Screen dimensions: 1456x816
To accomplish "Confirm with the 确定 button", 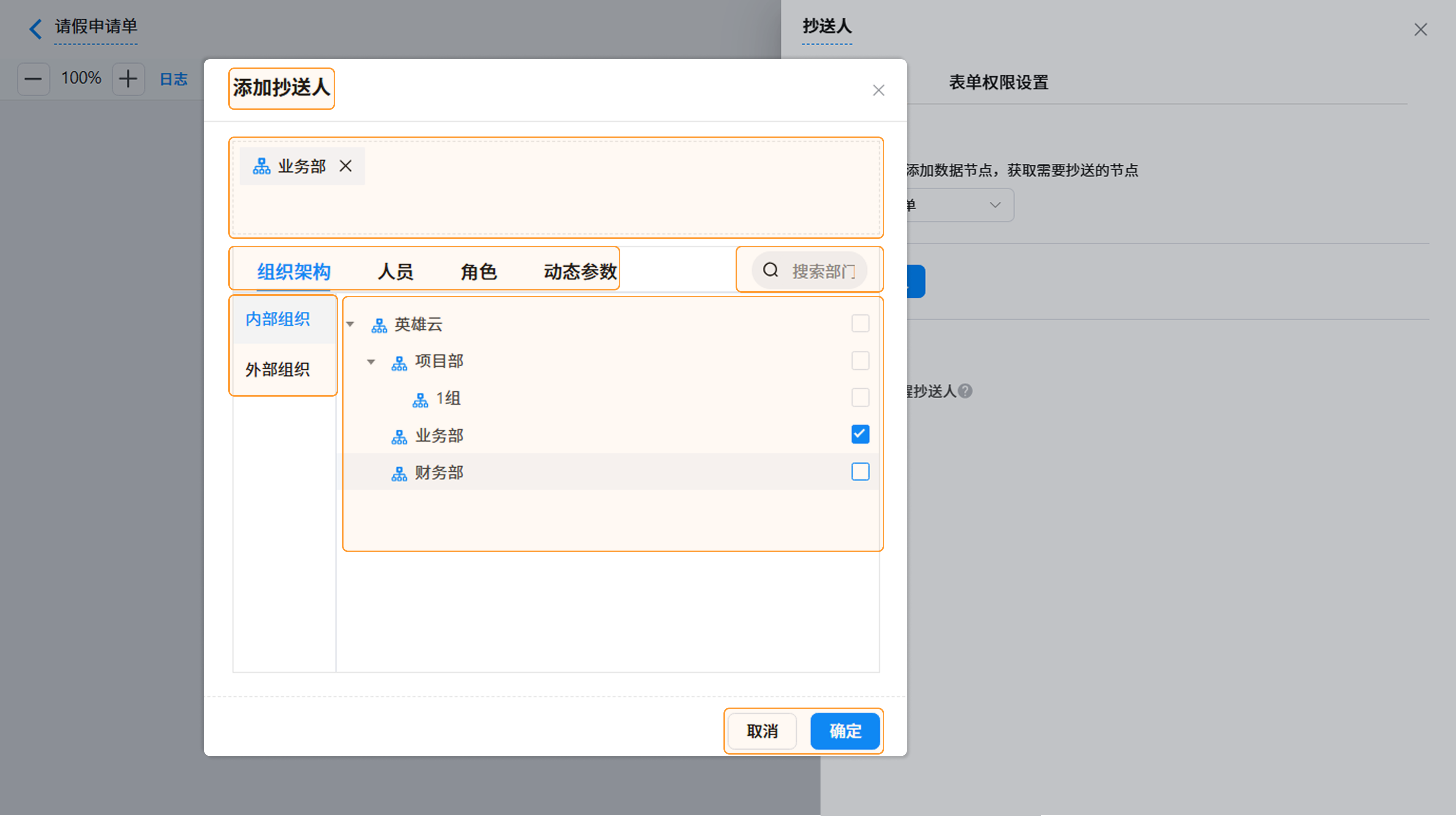I will [x=845, y=731].
